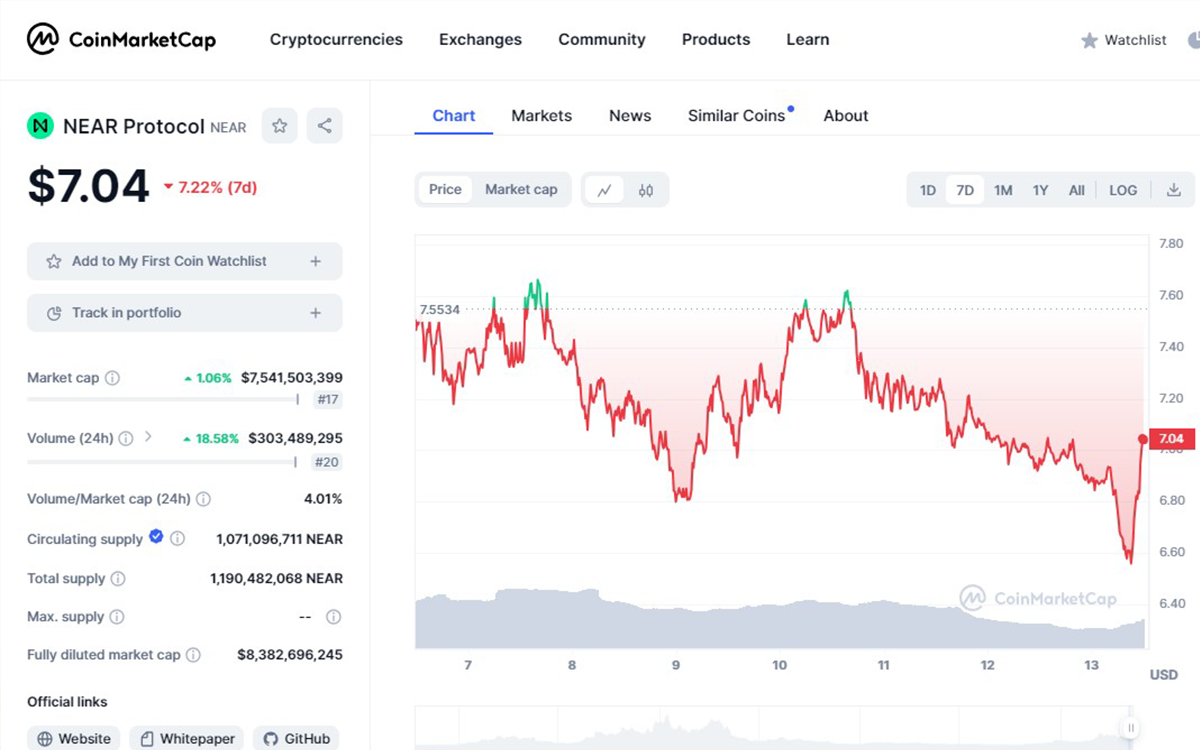Open Fully diluted market cap info icon
Viewport: 1200px width, 750px height.
pos(193,655)
